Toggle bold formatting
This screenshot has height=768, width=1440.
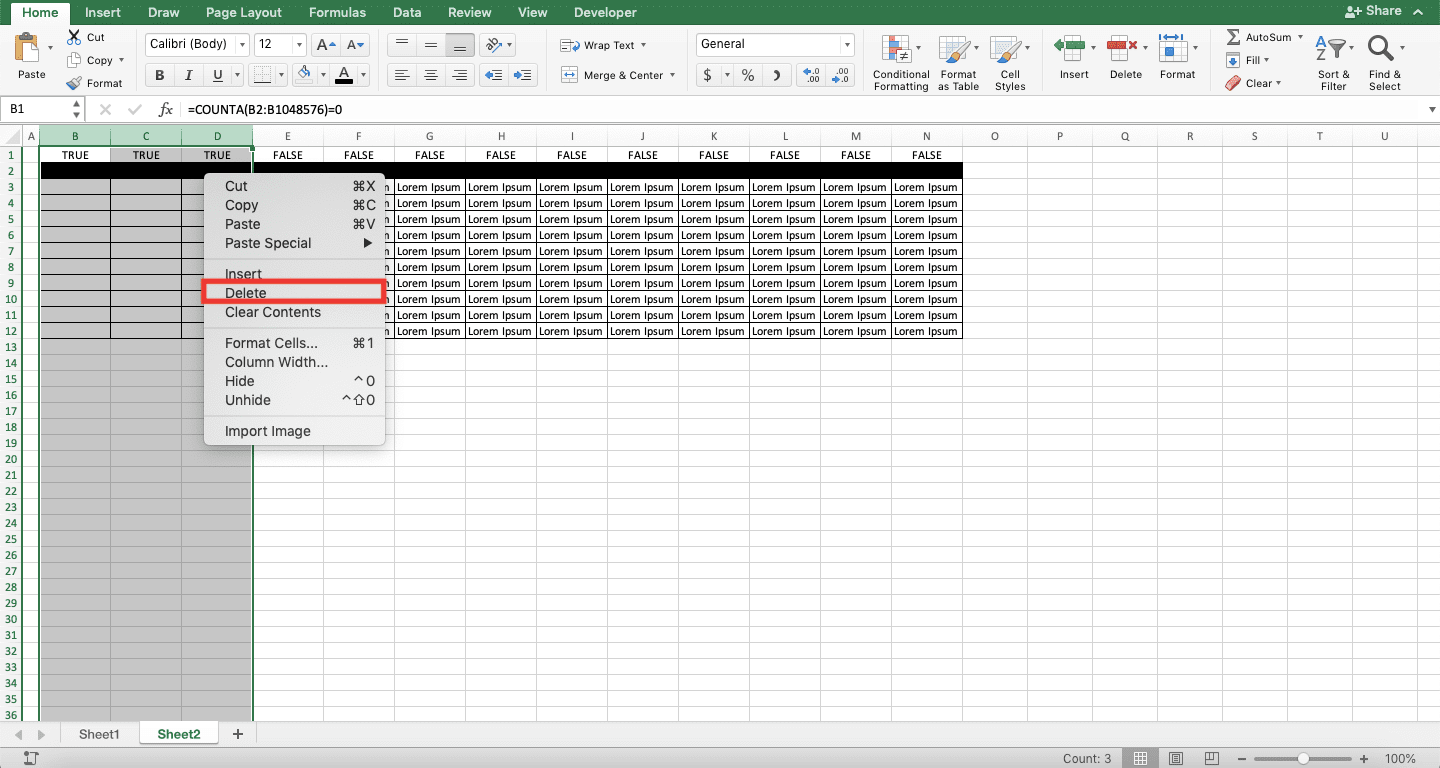pyautogui.click(x=158, y=75)
